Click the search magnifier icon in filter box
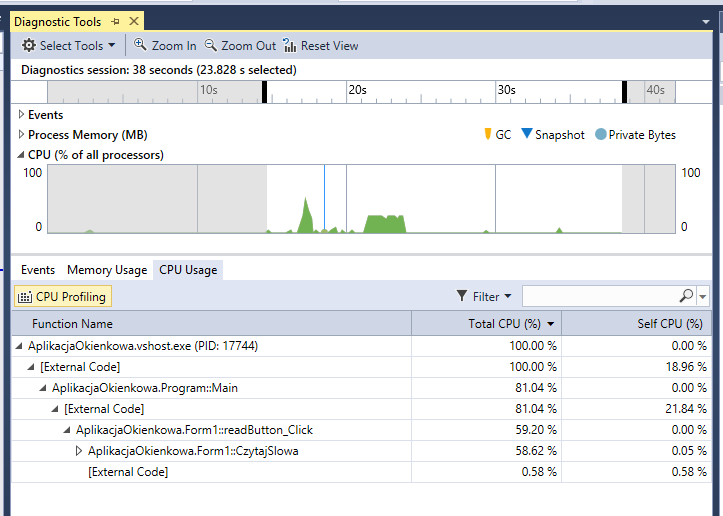Image resolution: width=723 pixels, height=516 pixels. [686, 296]
